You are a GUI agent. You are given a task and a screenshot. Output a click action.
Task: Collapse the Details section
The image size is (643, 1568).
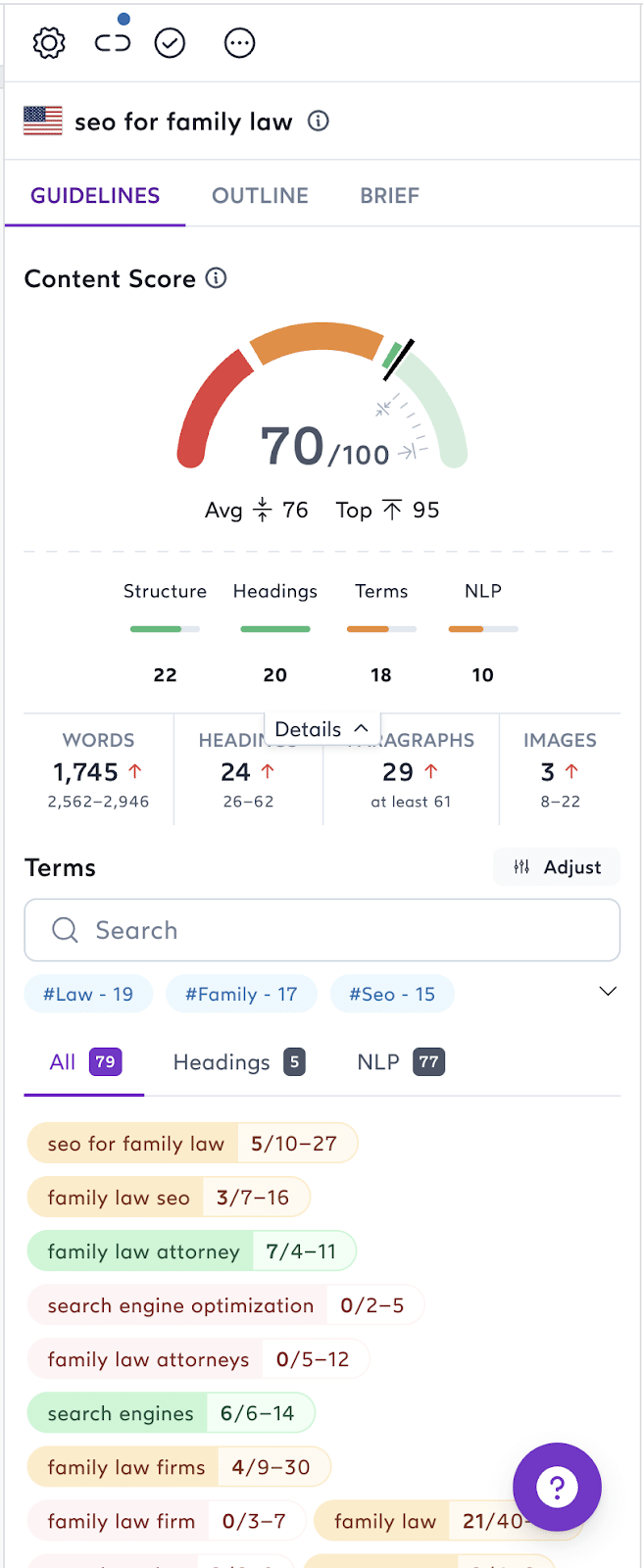[321, 729]
